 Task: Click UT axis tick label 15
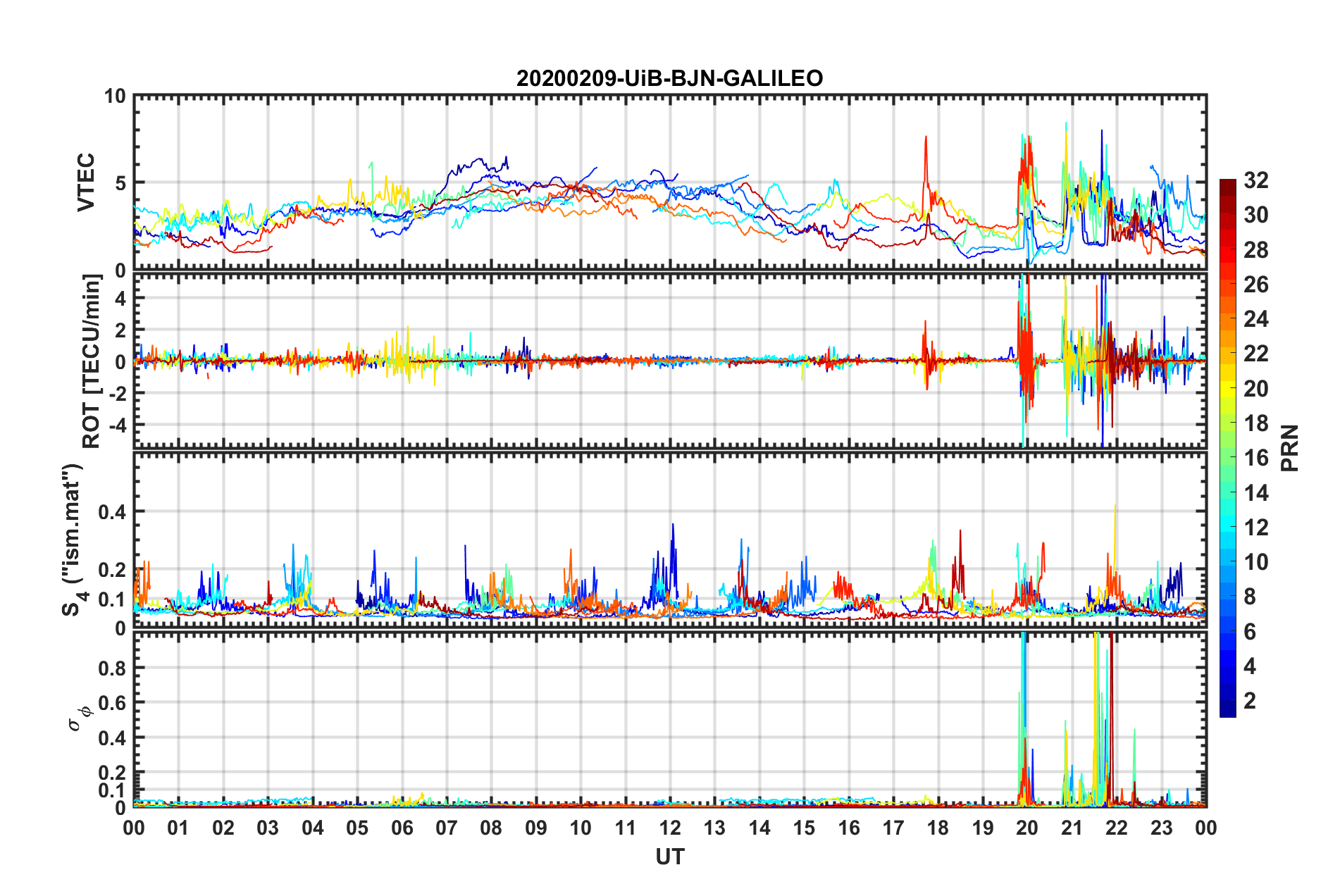click(804, 828)
